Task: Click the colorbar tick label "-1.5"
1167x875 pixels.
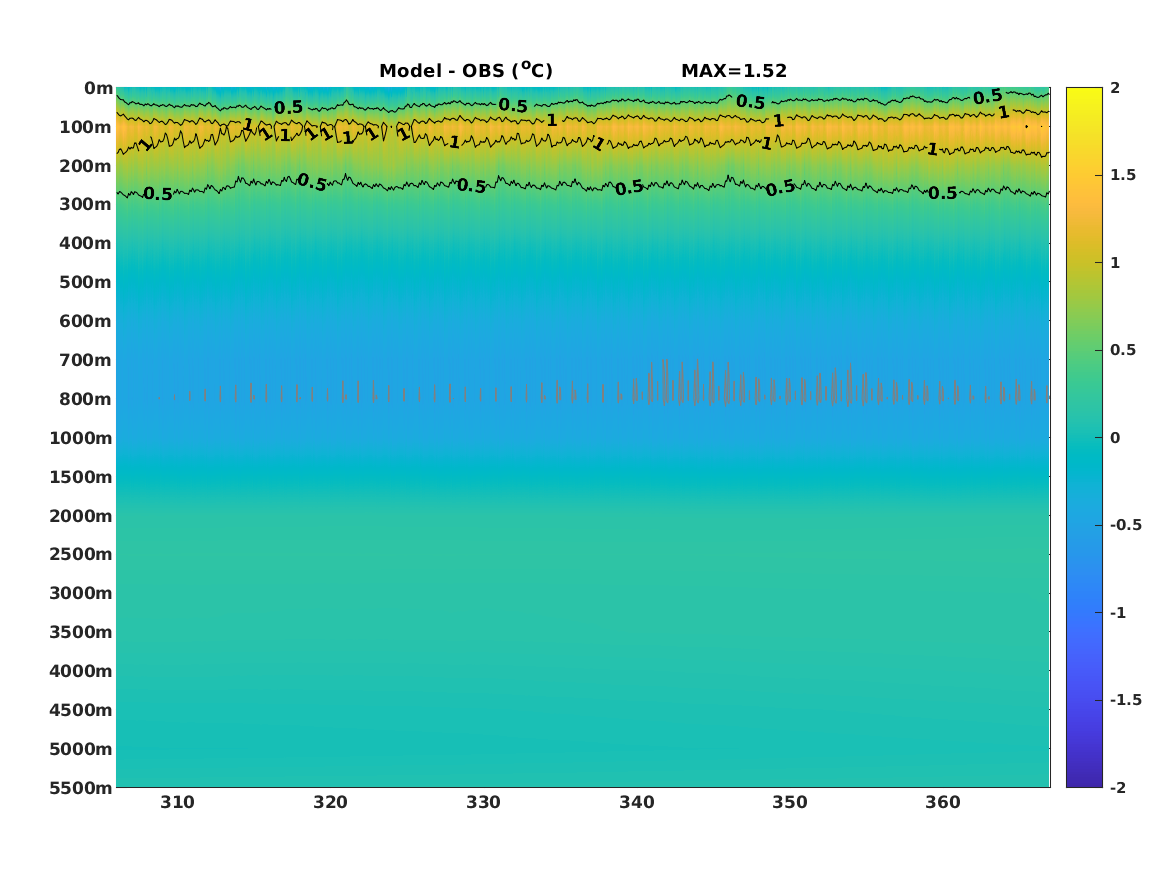Action: click(1125, 699)
